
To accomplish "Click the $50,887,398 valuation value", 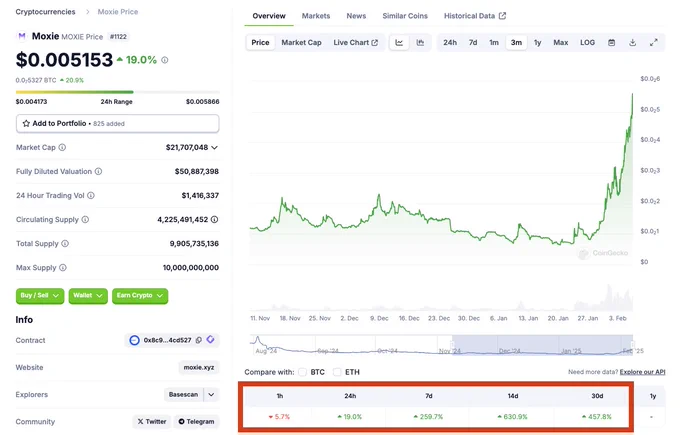I will (196, 171).
